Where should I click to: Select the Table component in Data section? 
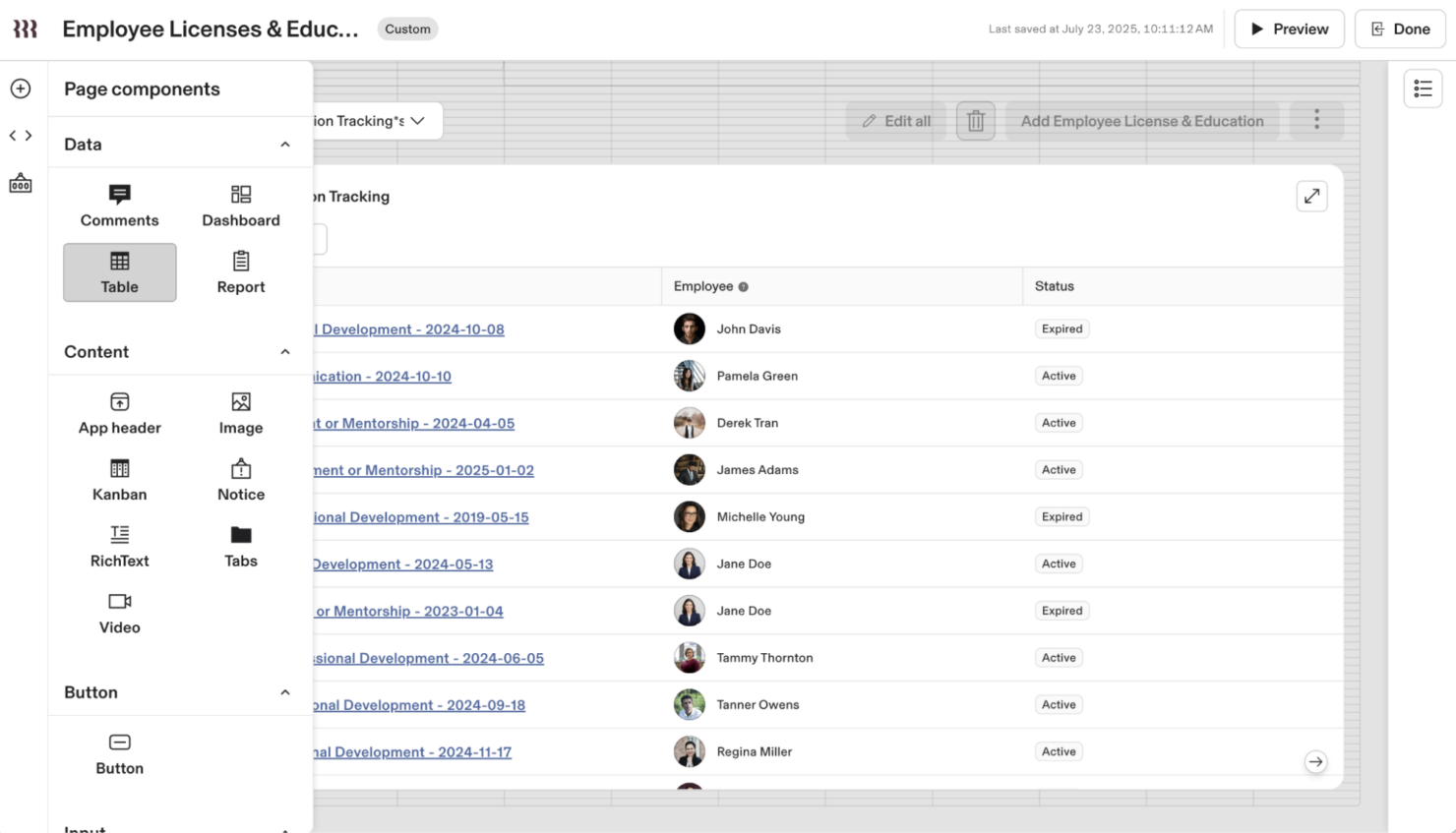(119, 272)
